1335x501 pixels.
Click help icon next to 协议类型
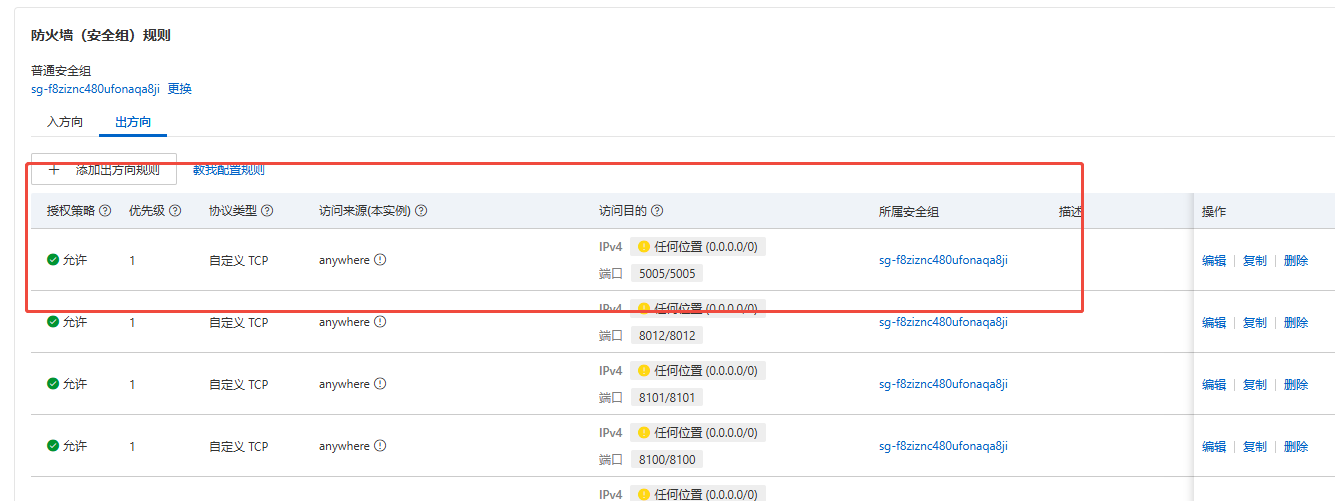tap(267, 211)
